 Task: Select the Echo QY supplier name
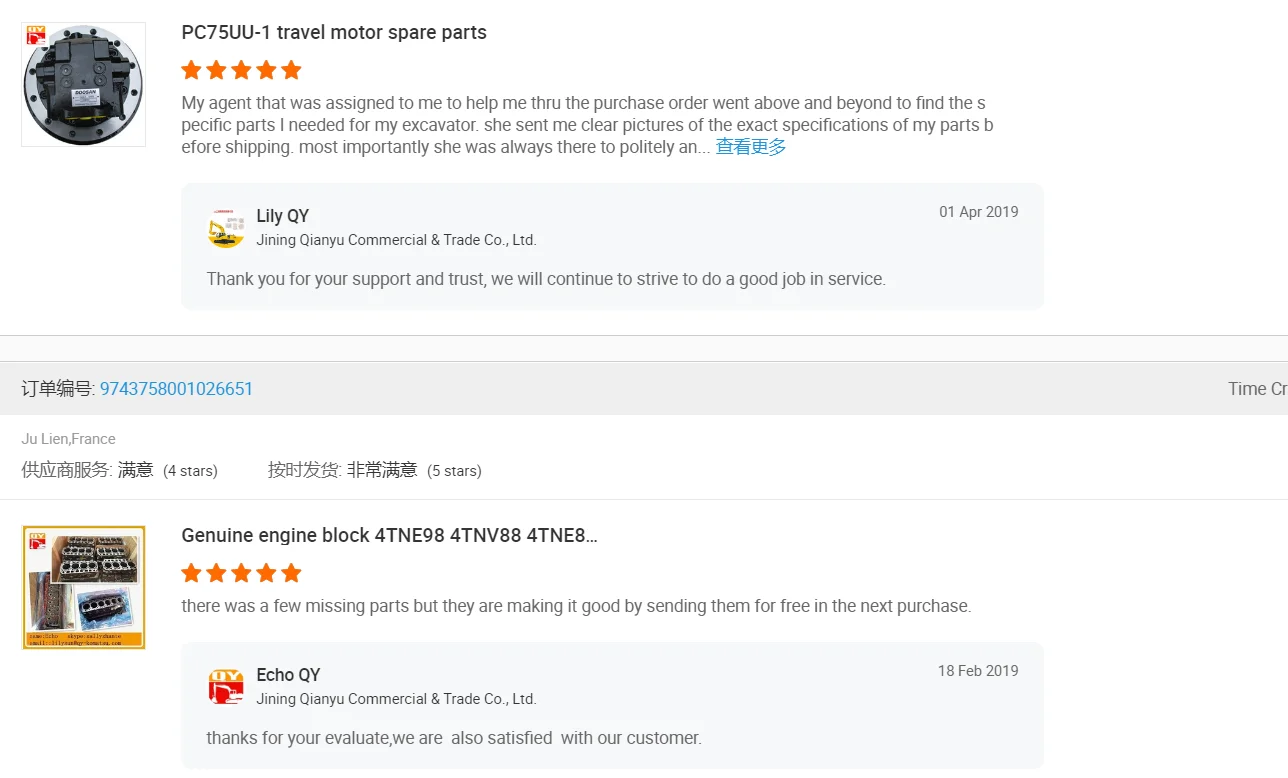click(x=288, y=675)
